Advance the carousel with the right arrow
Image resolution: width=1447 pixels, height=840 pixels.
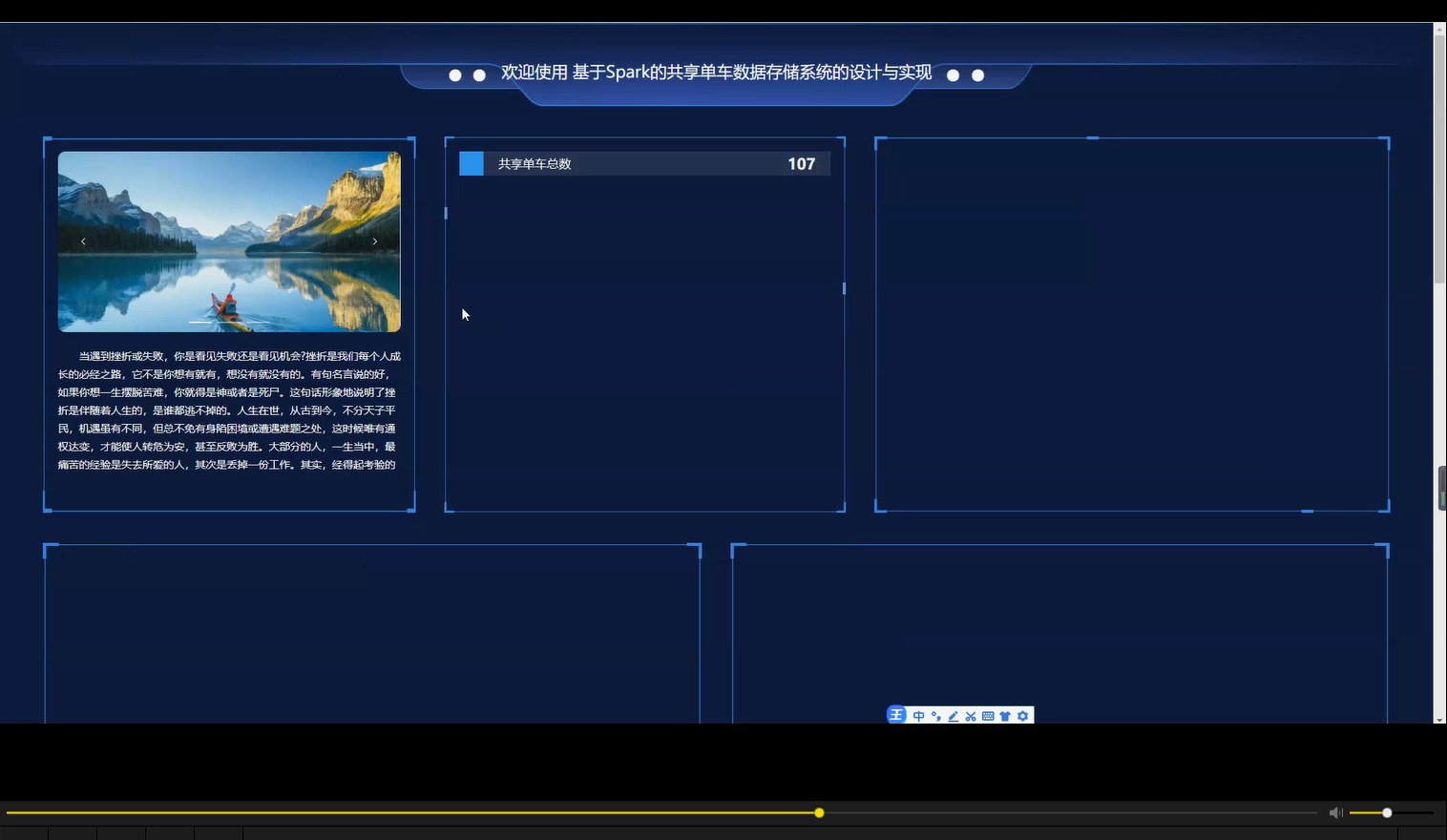375,241
